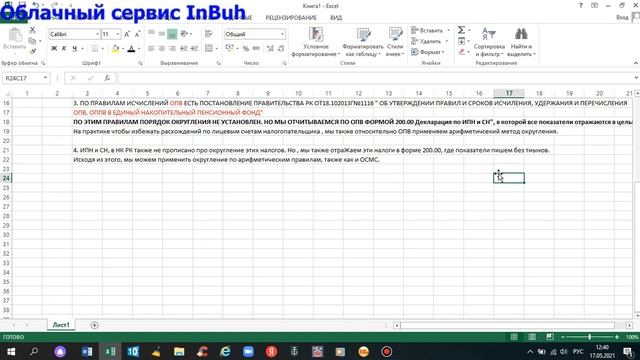
Task: Open font size 11 dropdown
Action: click(x=118, y=34)
